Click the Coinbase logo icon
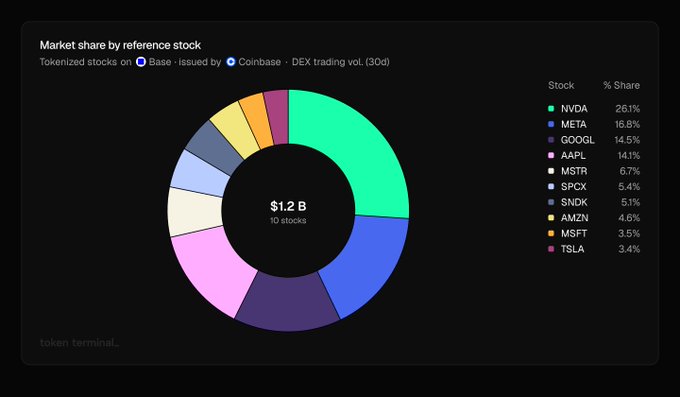This screenshot has height=397, width=680. [231, 62]
